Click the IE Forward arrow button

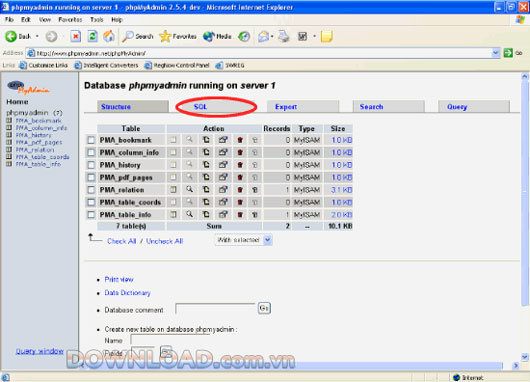51,36
